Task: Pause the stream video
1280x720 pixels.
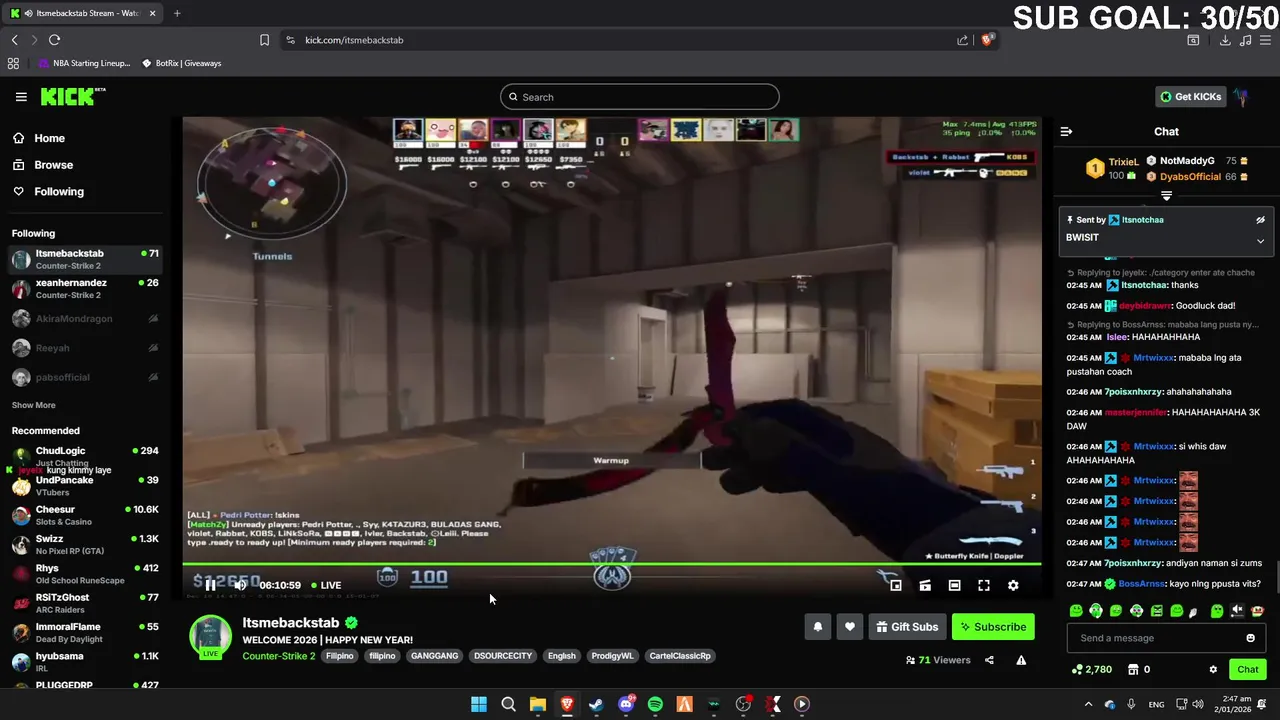Action: tap(210, 585)
